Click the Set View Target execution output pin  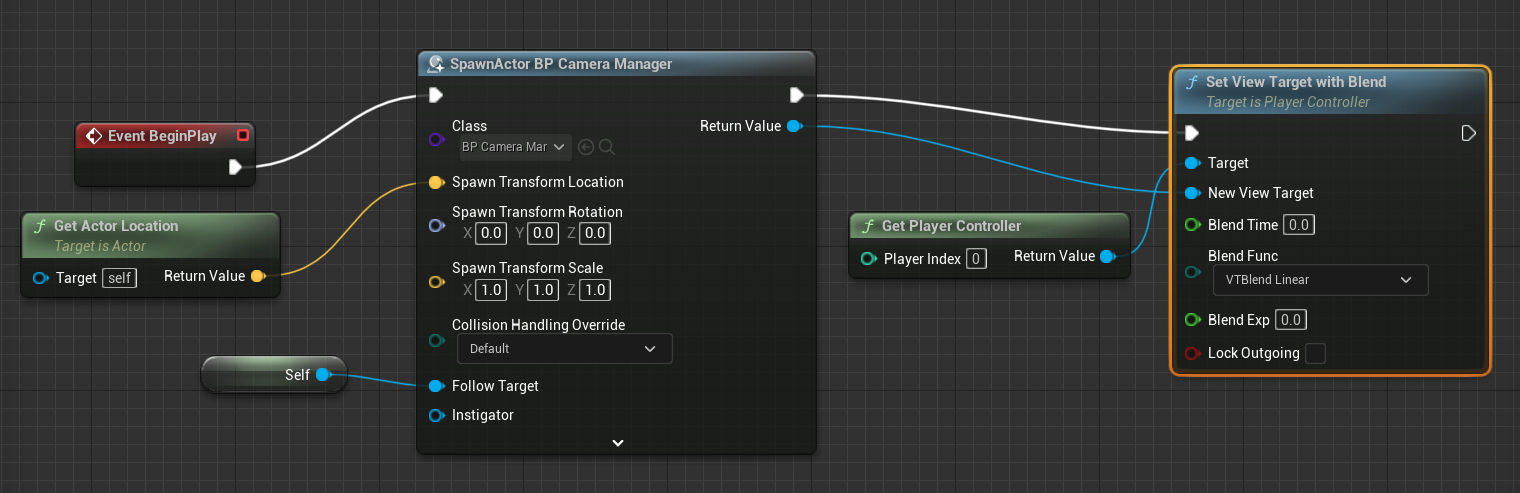pyautogui.click(x=1468, y=133)
